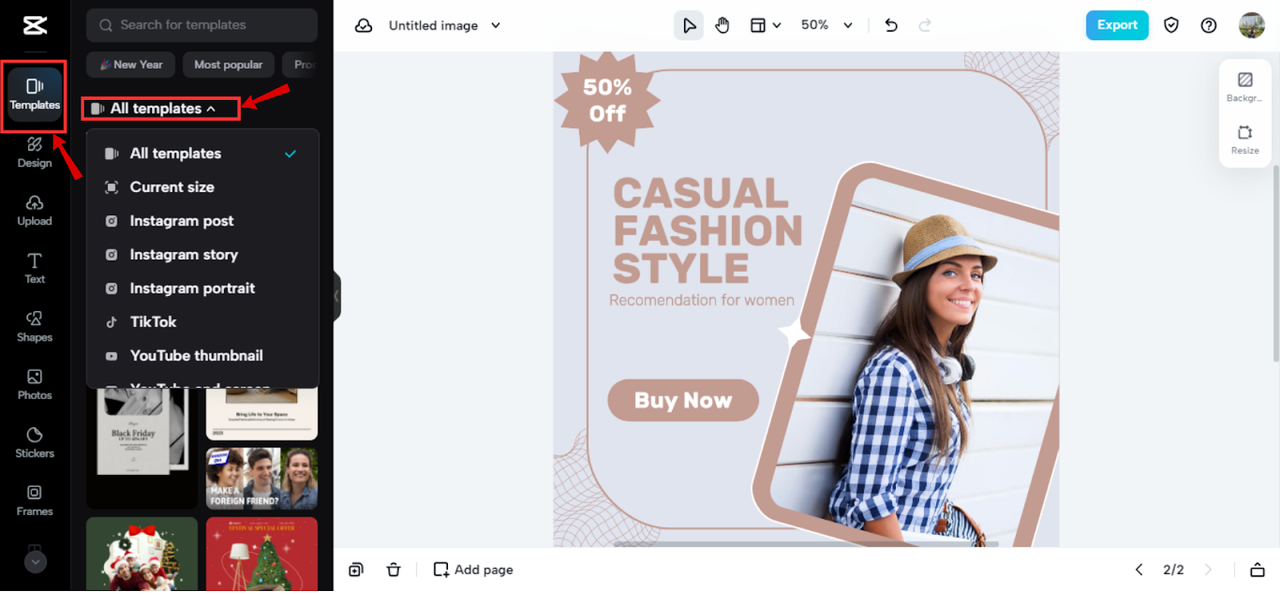Image resolution: width=1280 pixels, height=595 pixels.
Task: Select the Most popular tag
Action: pyautogui.click(x=228, y=64)
